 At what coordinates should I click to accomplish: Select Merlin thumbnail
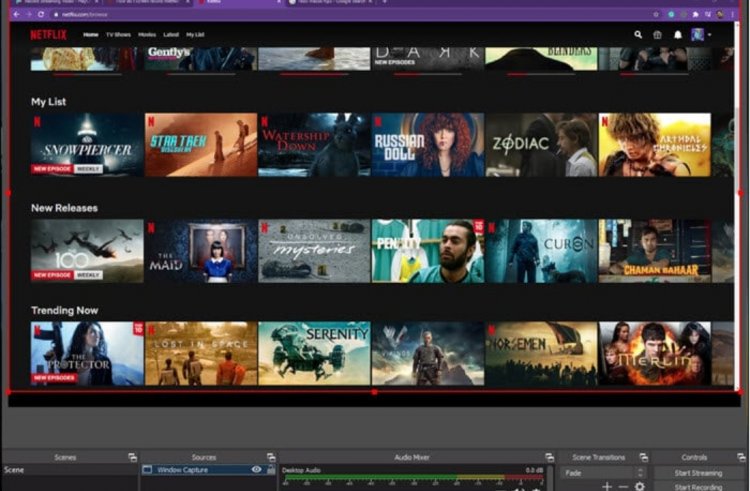point(655,353)
